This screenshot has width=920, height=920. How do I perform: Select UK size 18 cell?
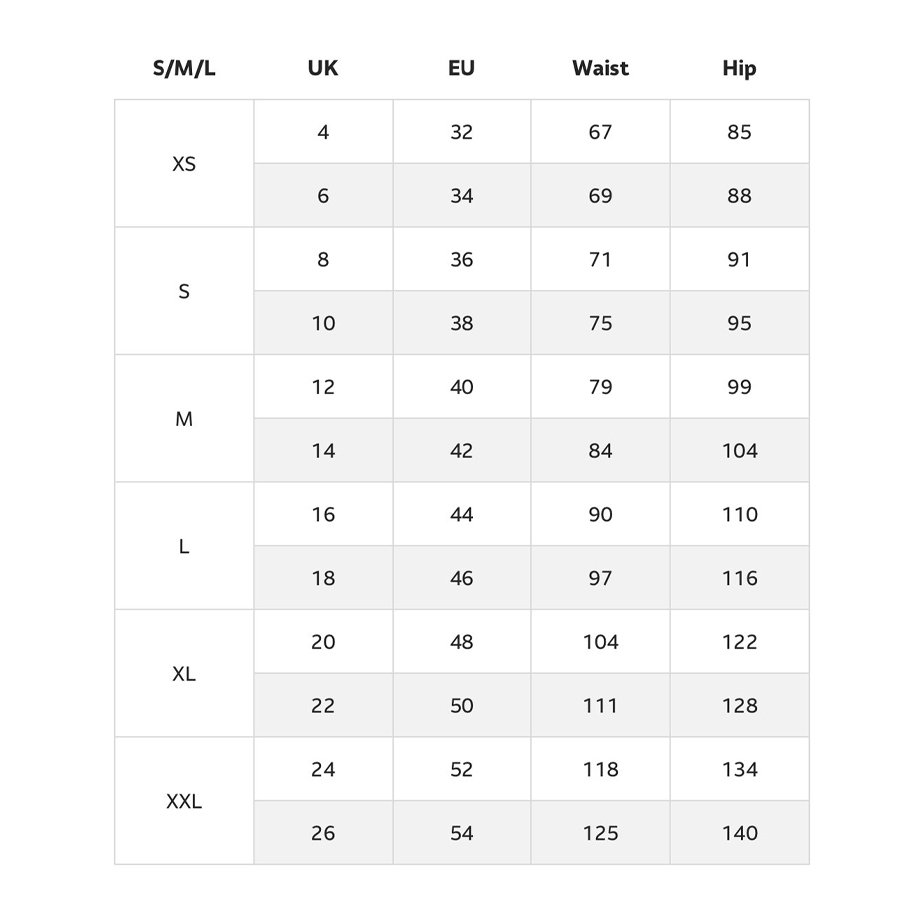coord(323,578)
